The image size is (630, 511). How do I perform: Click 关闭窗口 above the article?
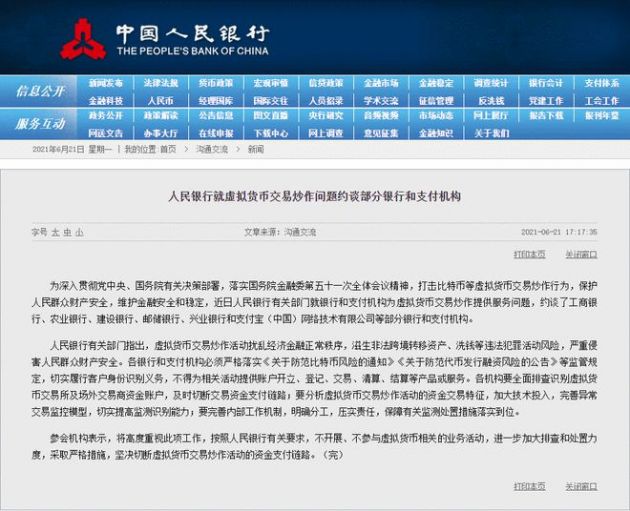[581, 254]
